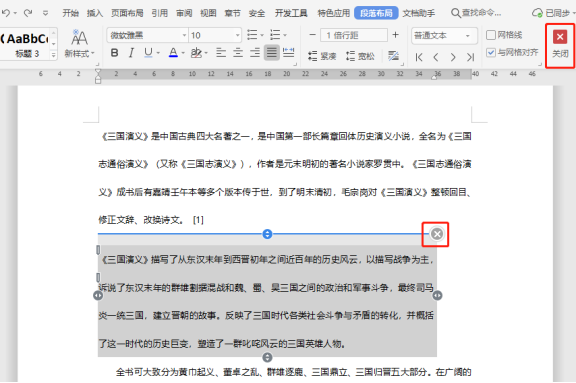Dismiss paragraph layout with gray circle X
This screenshot has width=576, height=383.
(437, 234)
